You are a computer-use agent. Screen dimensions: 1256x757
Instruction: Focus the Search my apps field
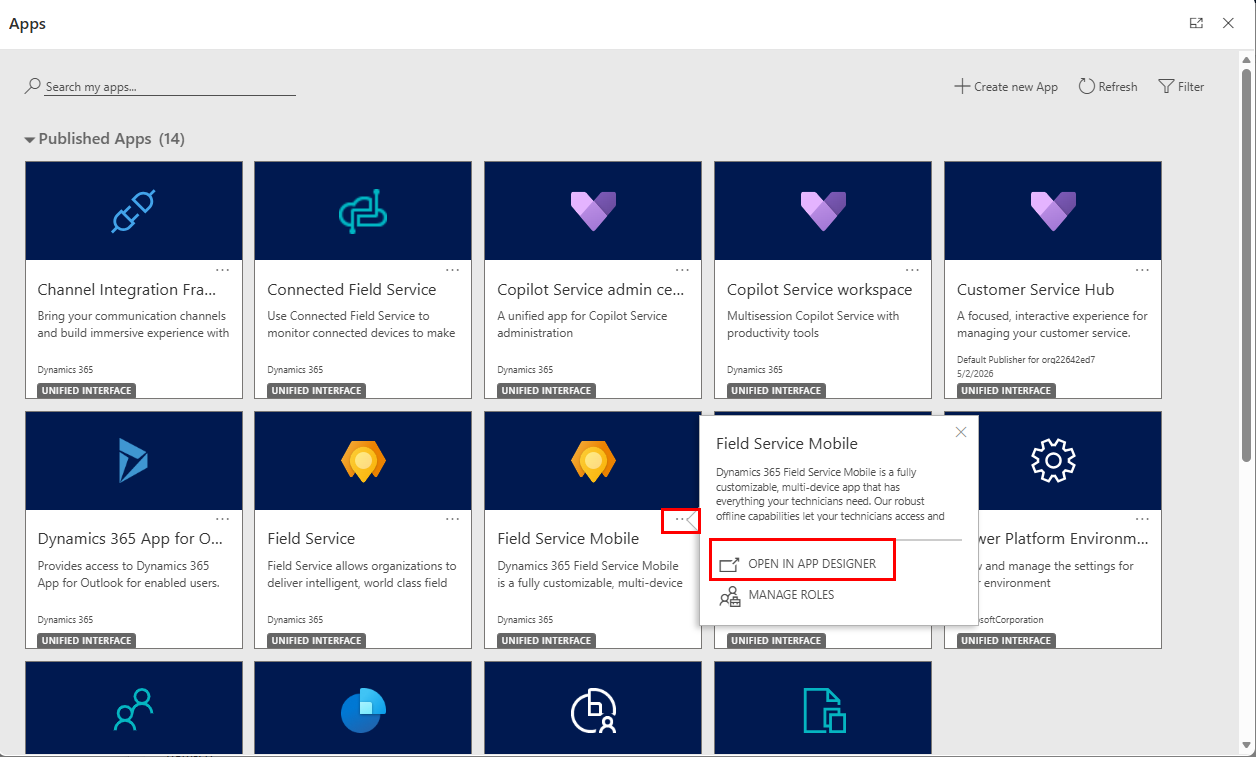pyautogui.click(x=170, y=87)
